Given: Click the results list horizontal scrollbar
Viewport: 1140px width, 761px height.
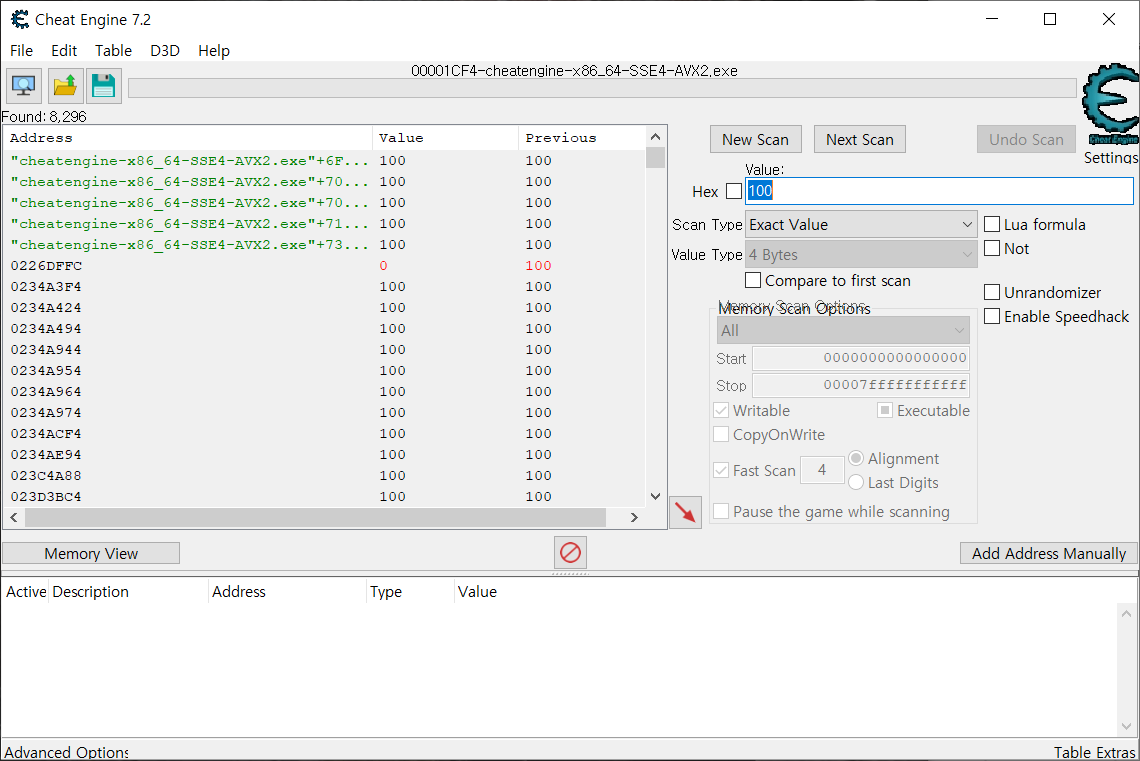Looking at the screenshot, I should pos(316,518).
